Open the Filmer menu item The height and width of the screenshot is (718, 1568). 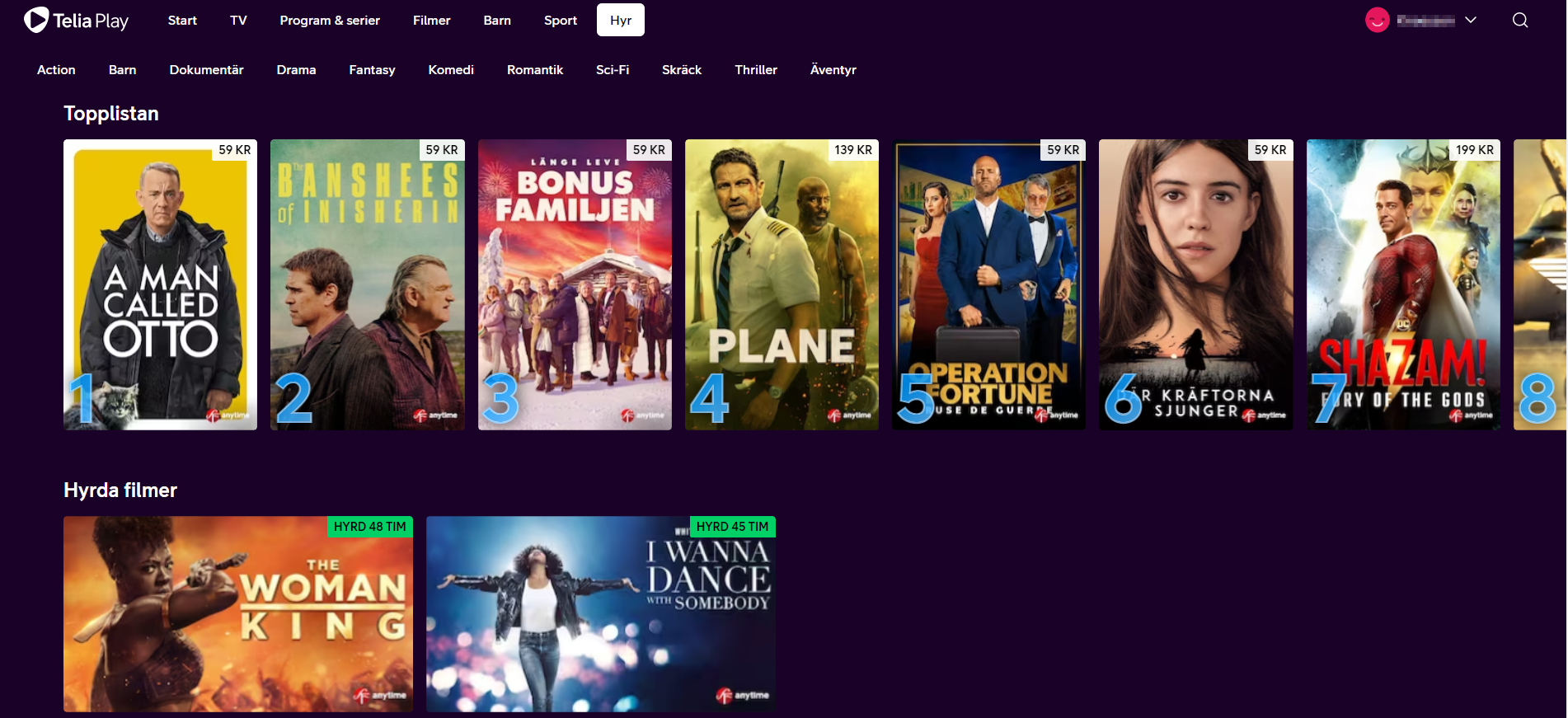click(x=431, y=21)
